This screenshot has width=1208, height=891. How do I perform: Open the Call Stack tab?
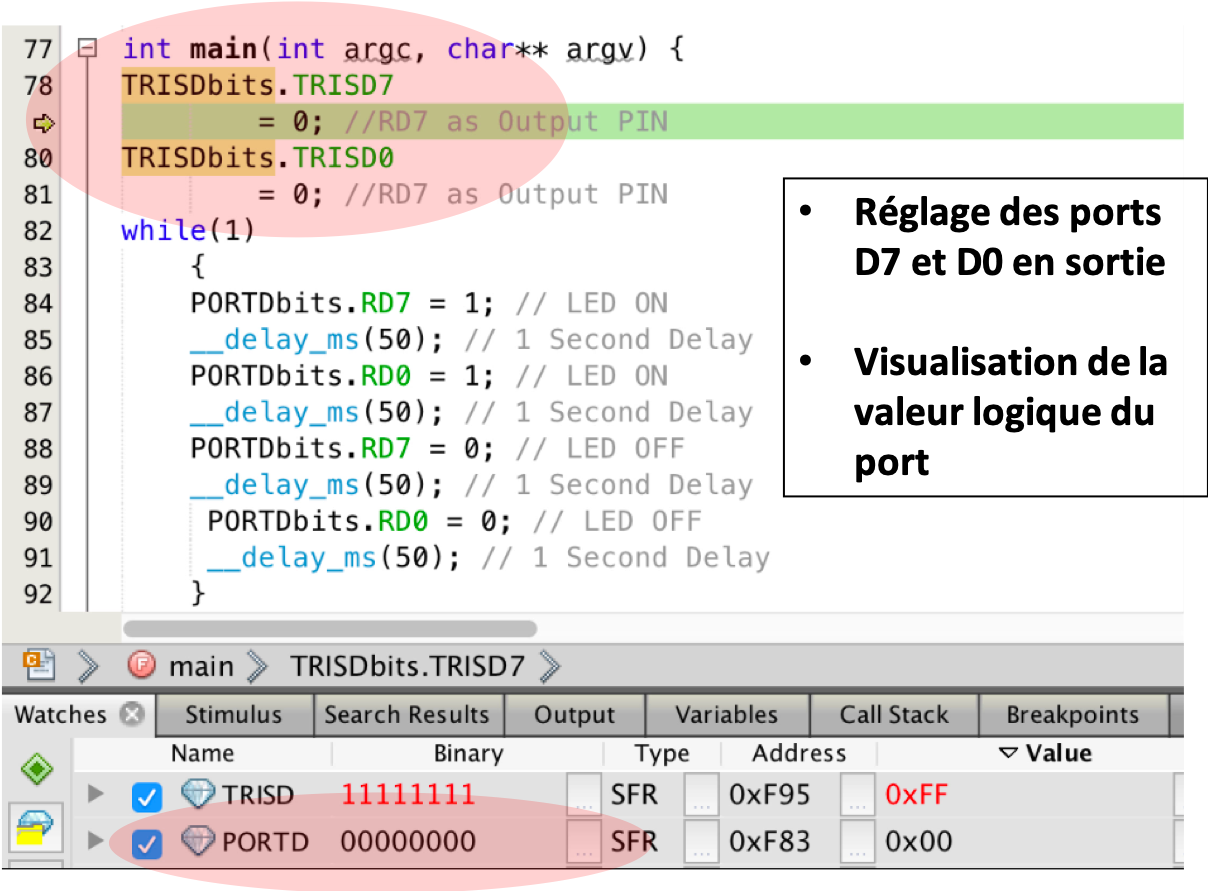pos(893,715)
